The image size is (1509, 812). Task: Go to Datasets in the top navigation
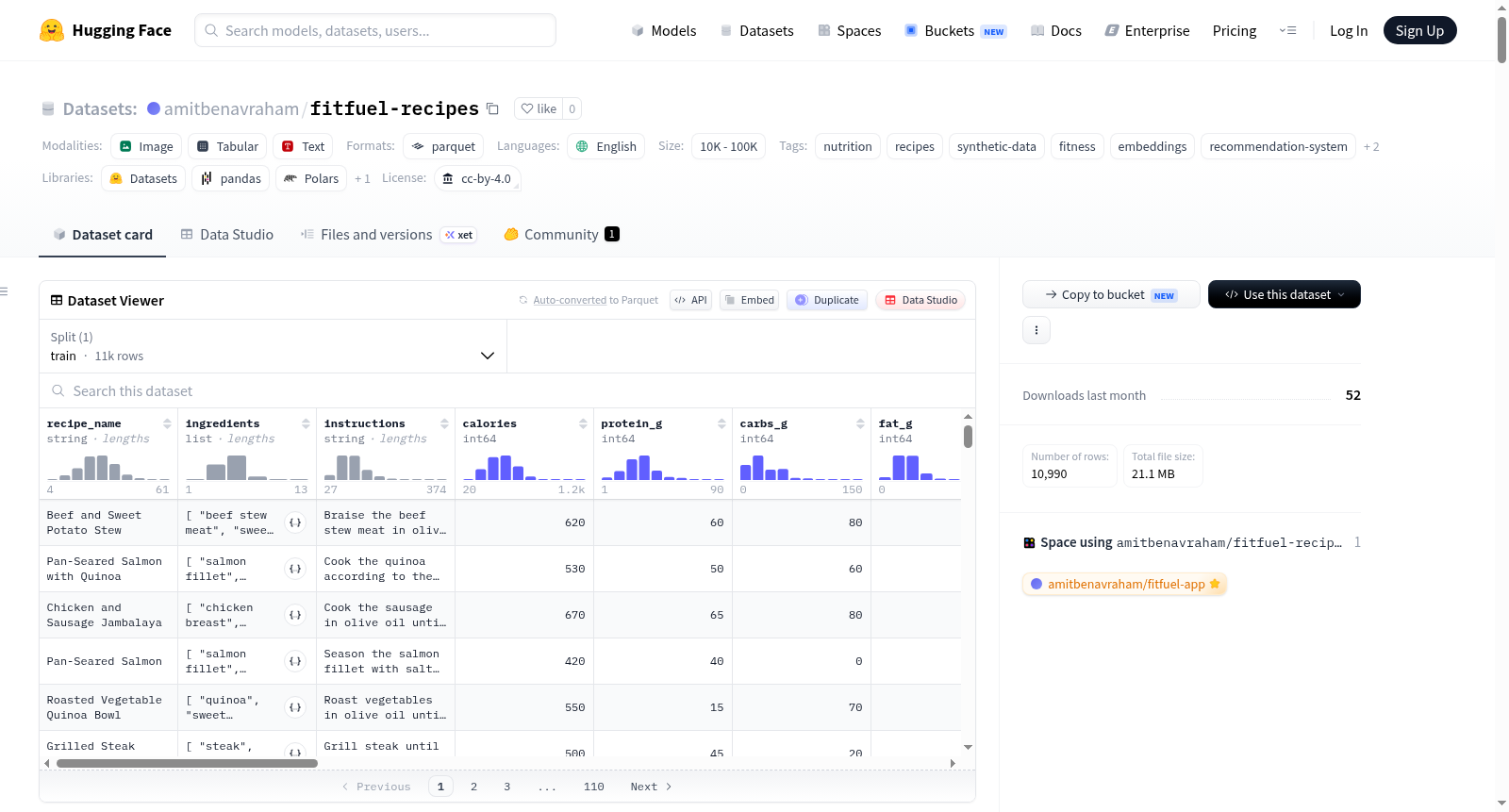[756, 30]
